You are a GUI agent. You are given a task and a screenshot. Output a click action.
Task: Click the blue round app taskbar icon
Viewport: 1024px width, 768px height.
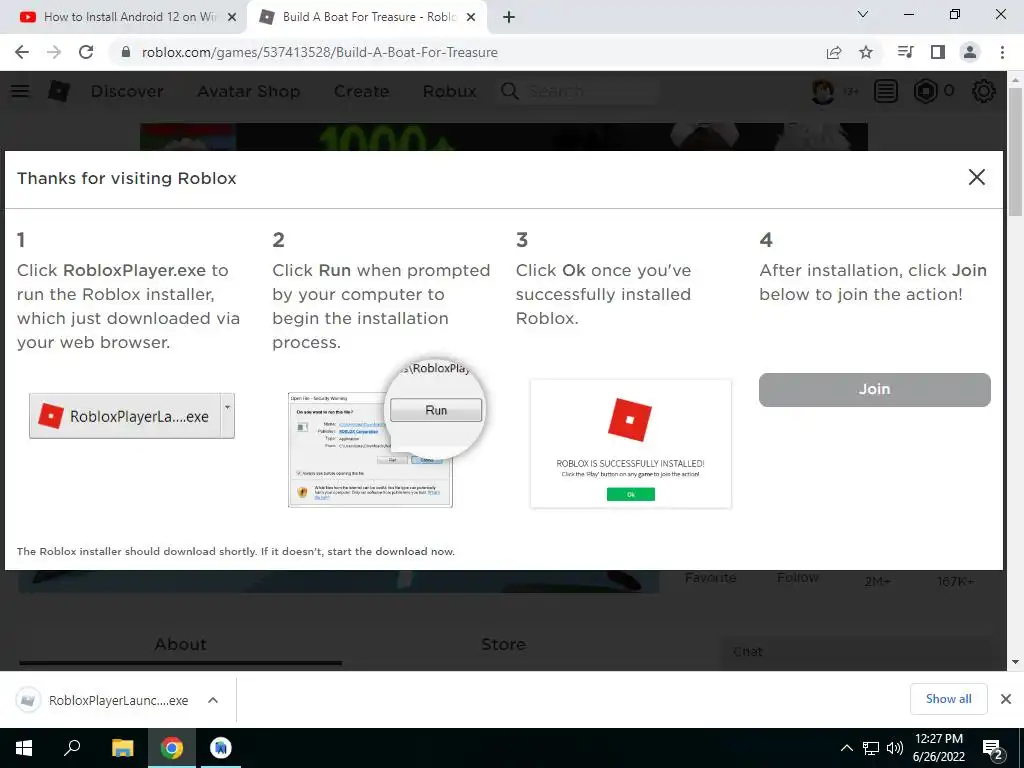[x=221, y=748]
